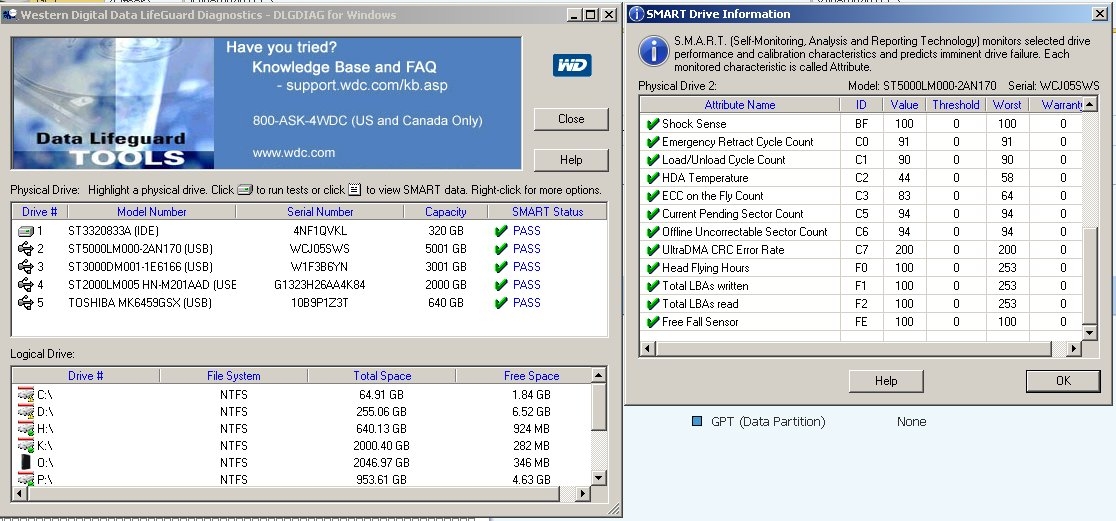Click the Worst column header

1007,105
